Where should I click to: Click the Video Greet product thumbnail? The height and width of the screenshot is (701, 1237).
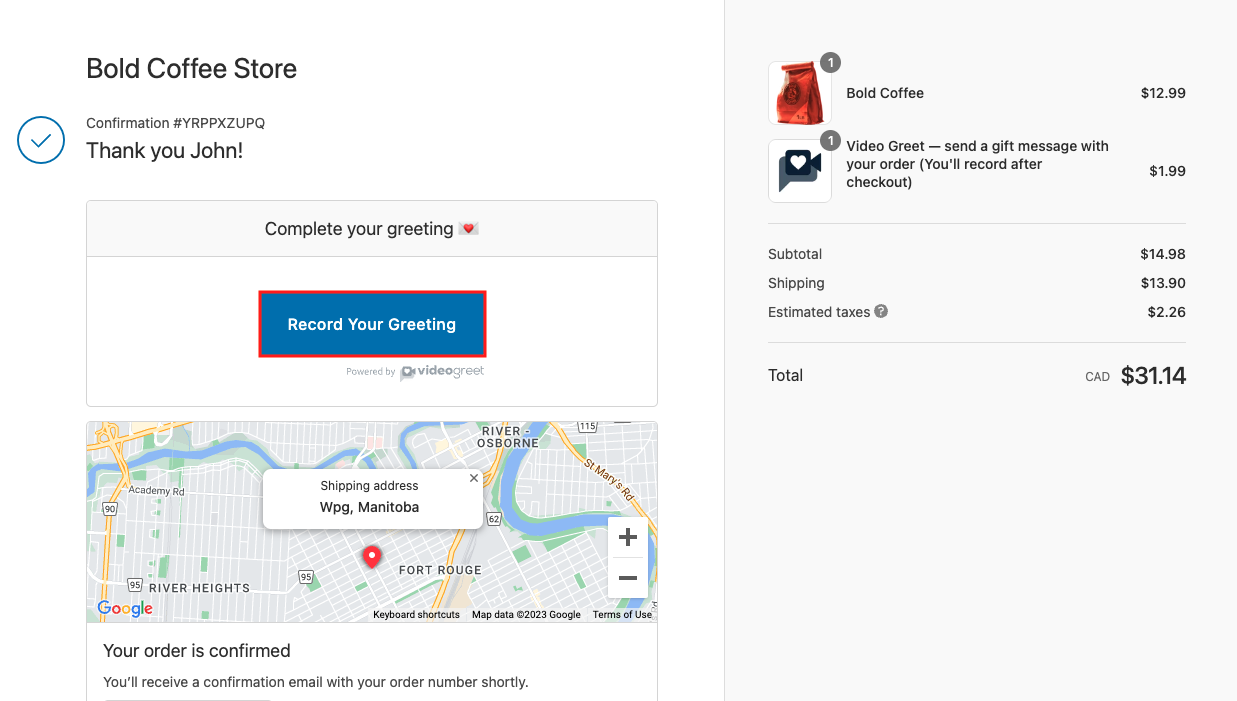click(x=800, y=171)
